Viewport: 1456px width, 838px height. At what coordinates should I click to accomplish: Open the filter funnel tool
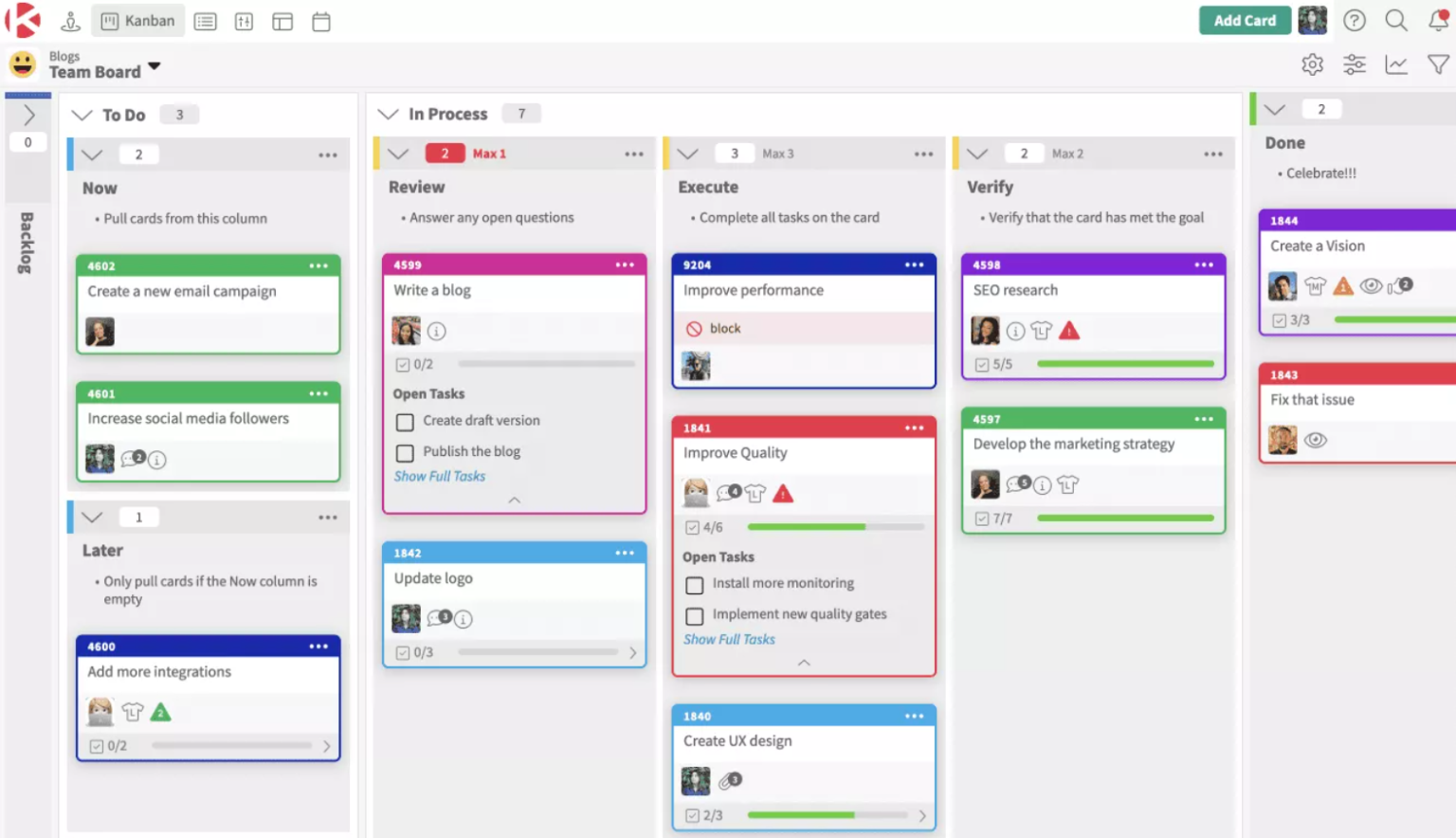(1438, 64)
